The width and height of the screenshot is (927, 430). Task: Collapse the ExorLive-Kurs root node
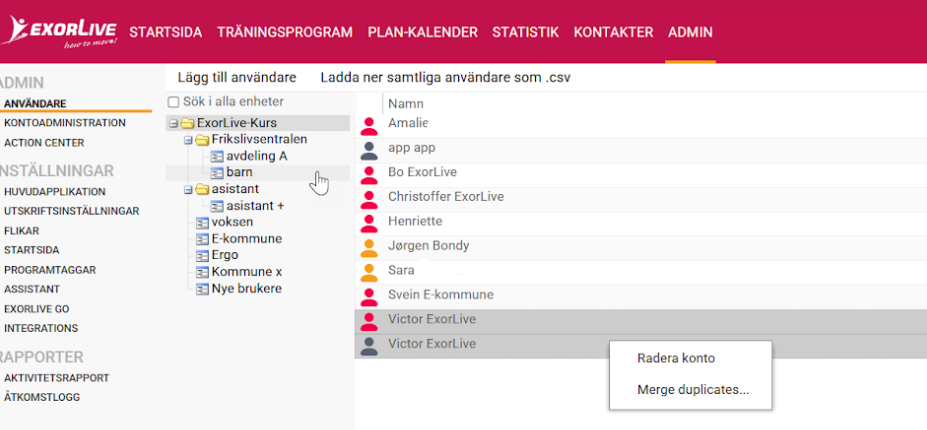click(173, 124)
